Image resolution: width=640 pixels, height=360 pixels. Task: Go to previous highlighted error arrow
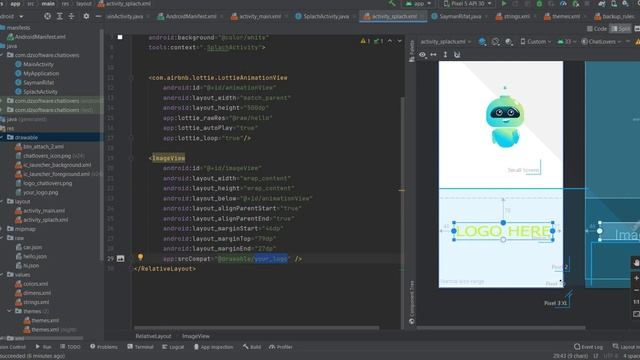(390, 41)
